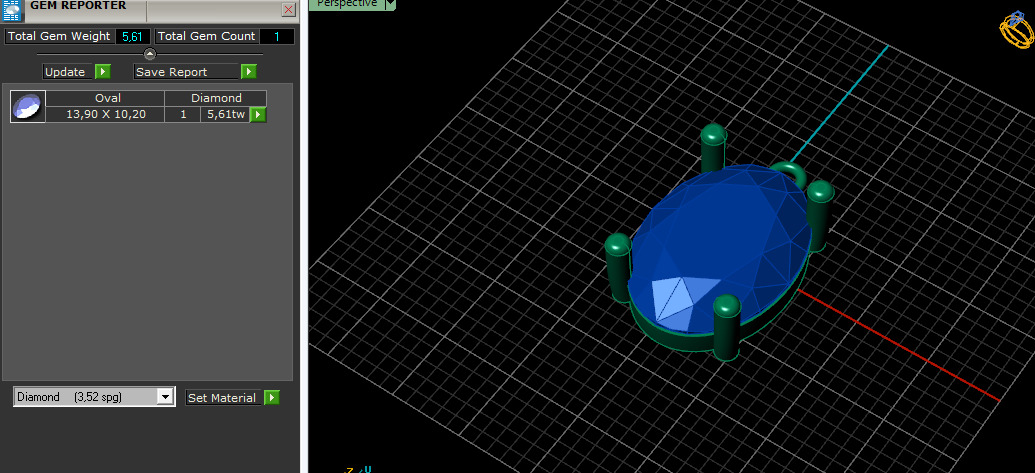Click the gold ring icon in viewport corner
The height and width of the screenshot is (473, 1035).
coord(1016,29)
